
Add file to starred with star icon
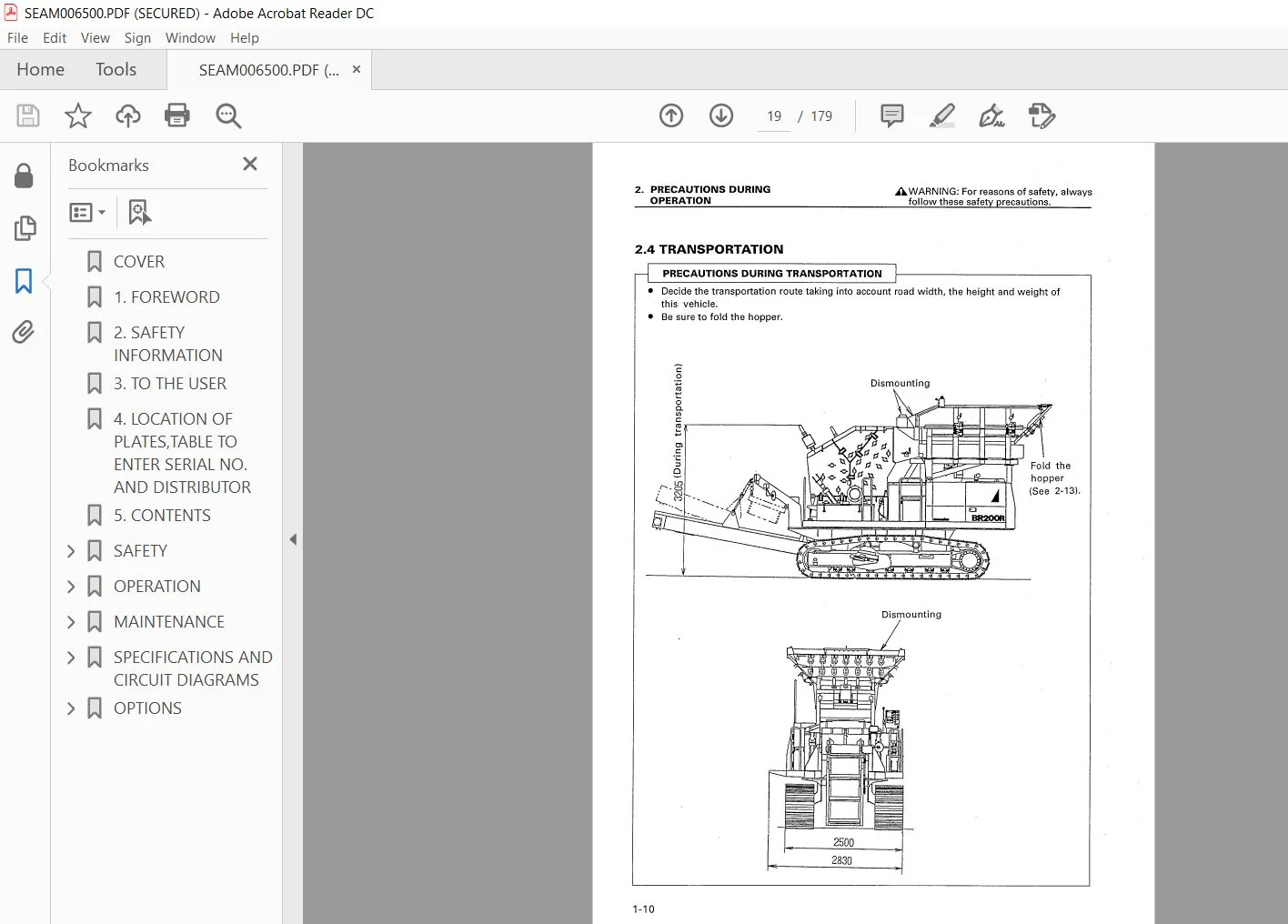click(x=78, y=115)
